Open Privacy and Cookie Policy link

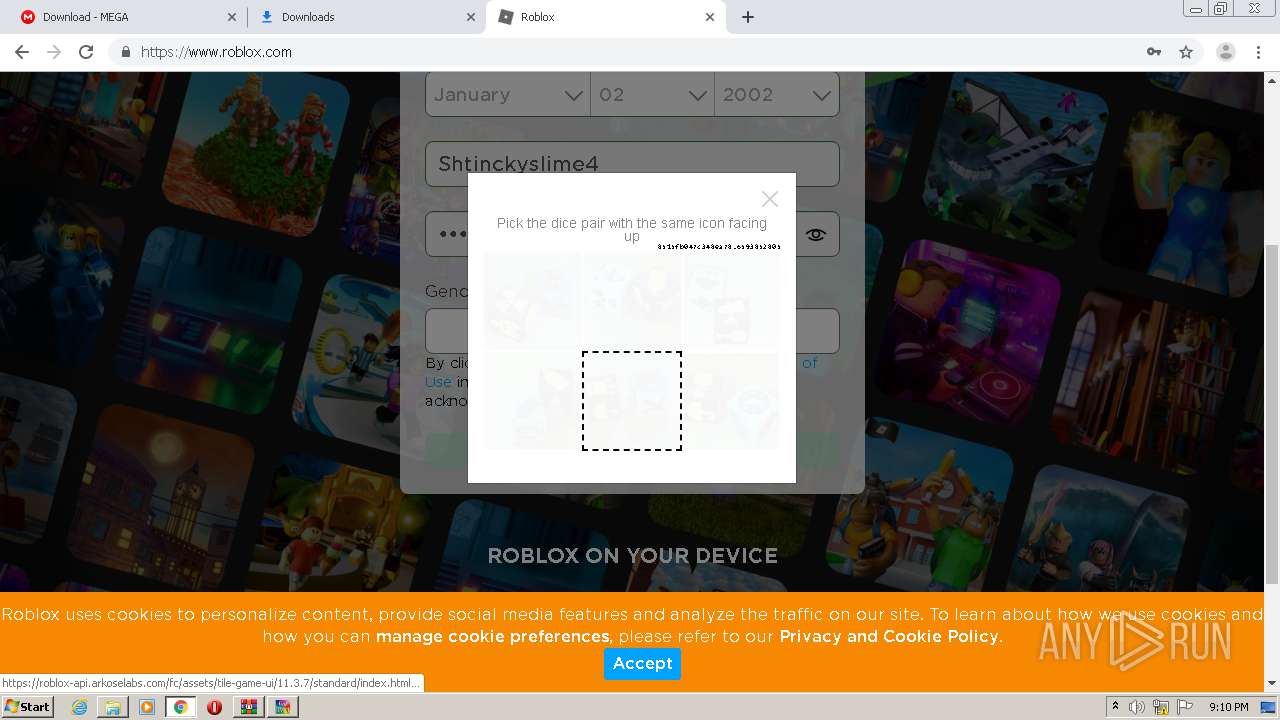[889, 636]
